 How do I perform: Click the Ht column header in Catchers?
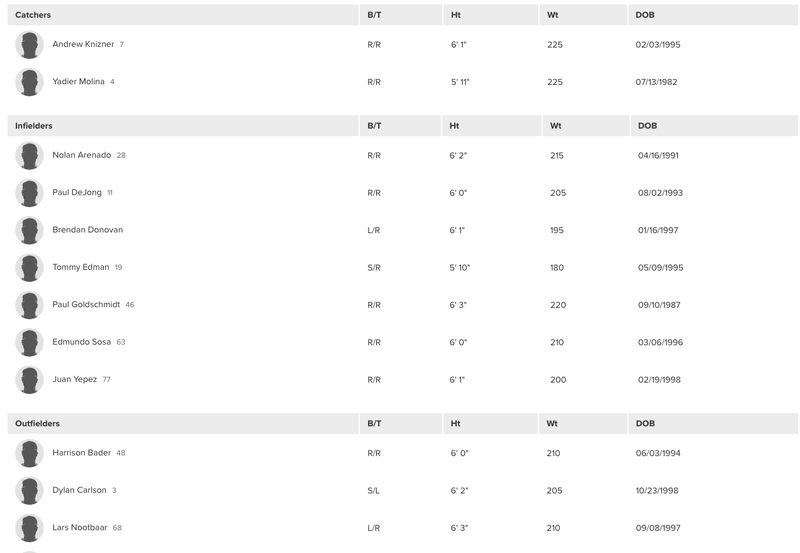(x=456, y=15)
